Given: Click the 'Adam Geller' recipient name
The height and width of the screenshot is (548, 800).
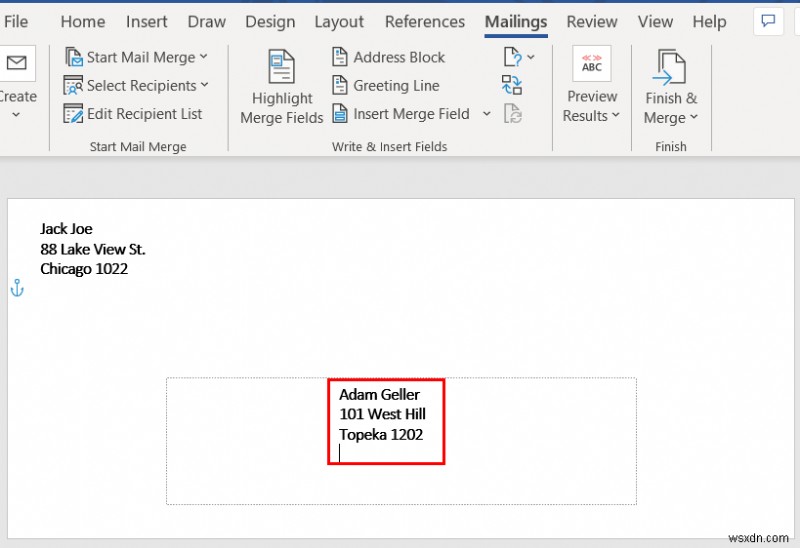Looking at the screenshot, I should [x=379, y=394].
